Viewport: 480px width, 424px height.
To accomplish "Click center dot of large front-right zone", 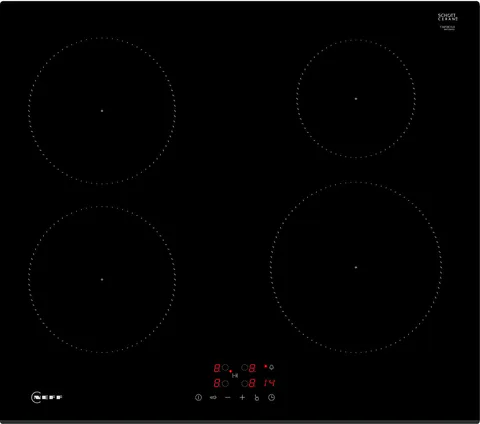I will coord(356,267).
